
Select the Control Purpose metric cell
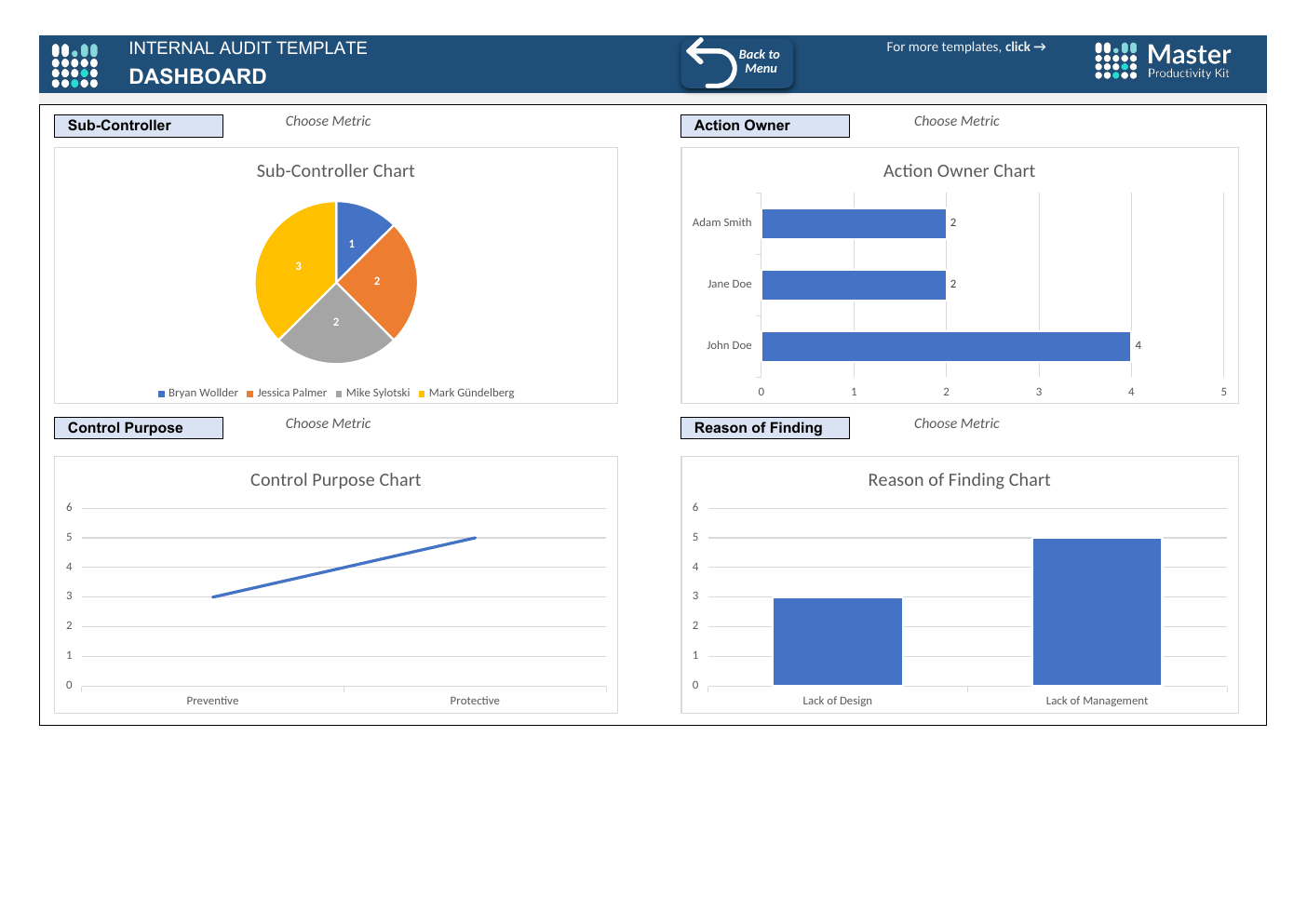[x=139, y=428]
